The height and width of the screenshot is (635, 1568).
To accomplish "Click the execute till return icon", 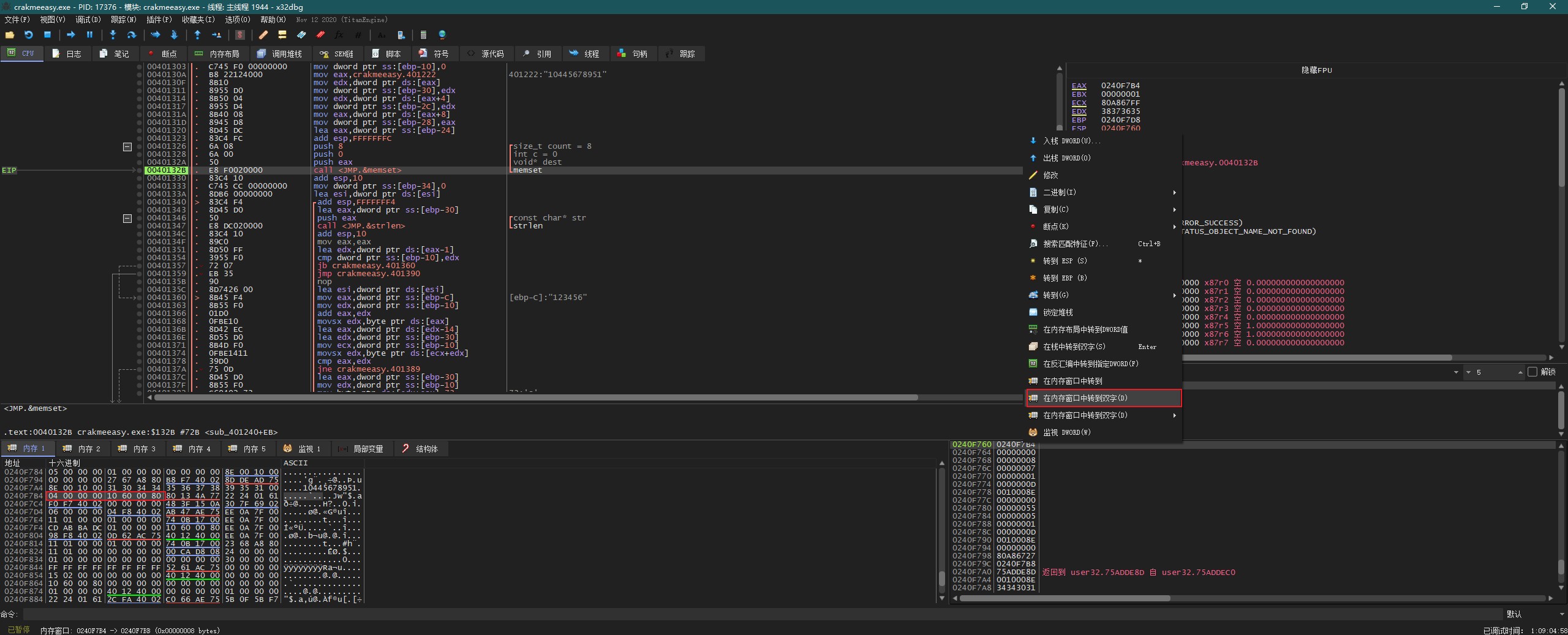I will [x=197, y=35].
